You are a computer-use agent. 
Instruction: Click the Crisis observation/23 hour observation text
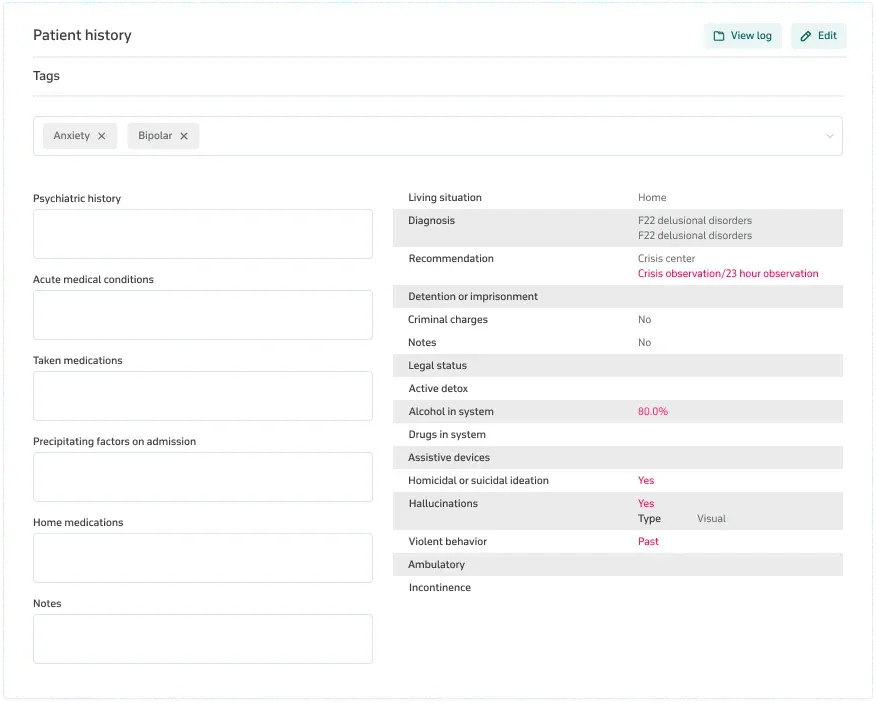tap(727, 274)
